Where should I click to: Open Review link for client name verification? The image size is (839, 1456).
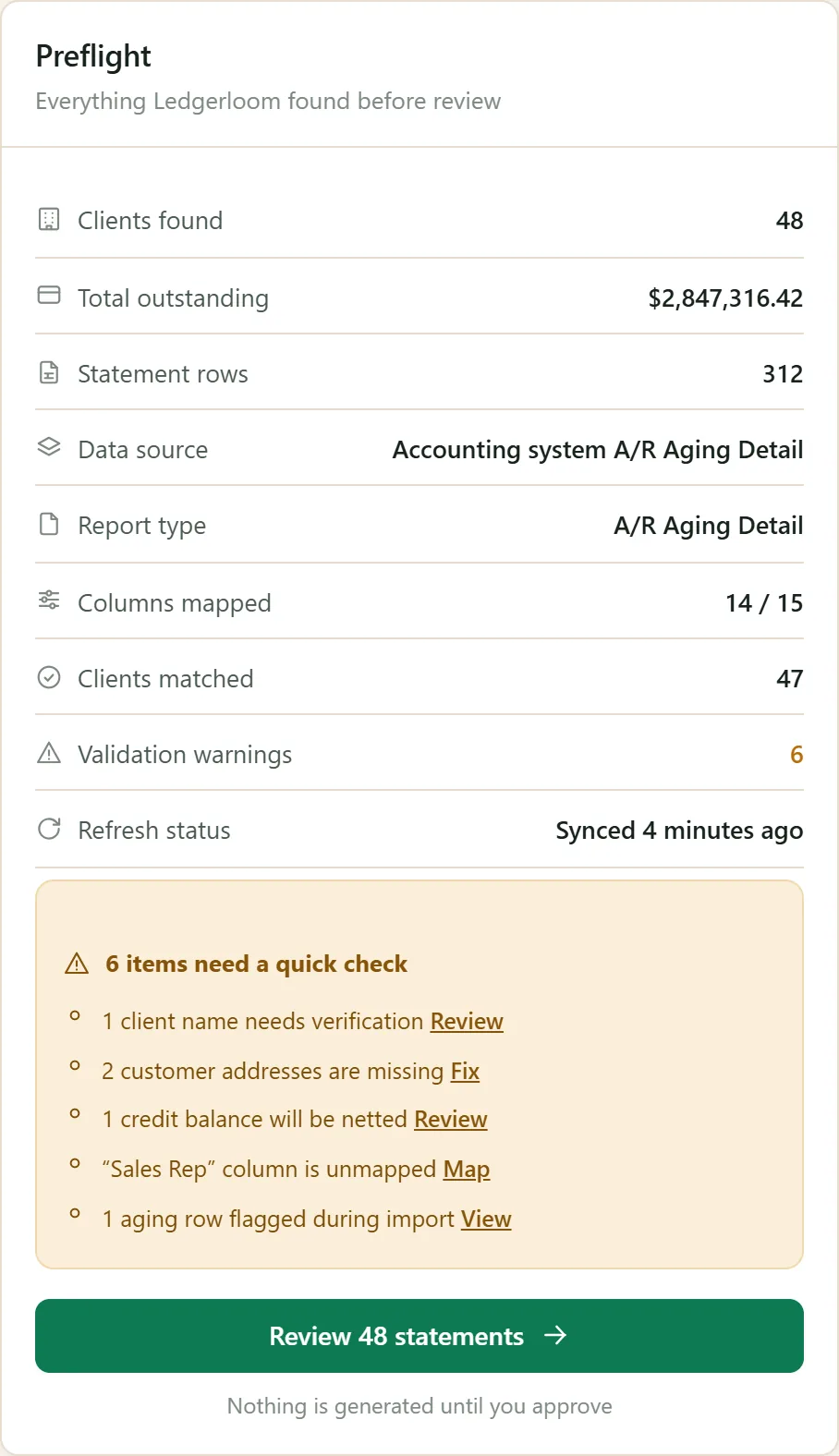click(467, 1021)
